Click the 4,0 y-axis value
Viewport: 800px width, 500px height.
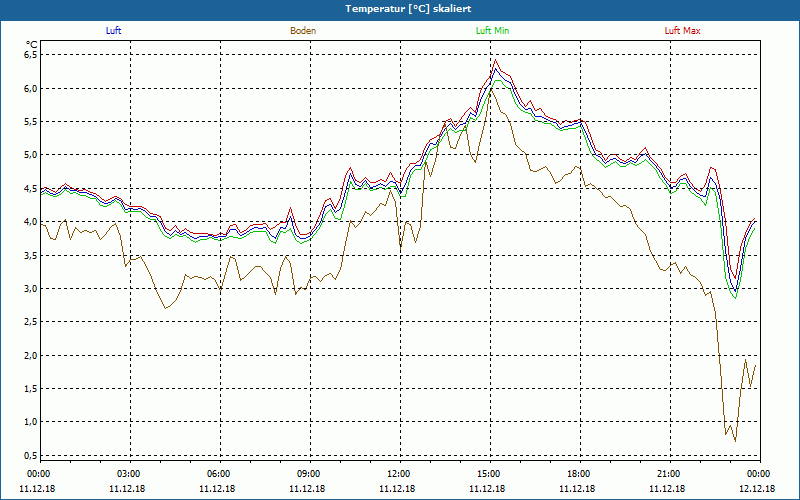[30, 222]
